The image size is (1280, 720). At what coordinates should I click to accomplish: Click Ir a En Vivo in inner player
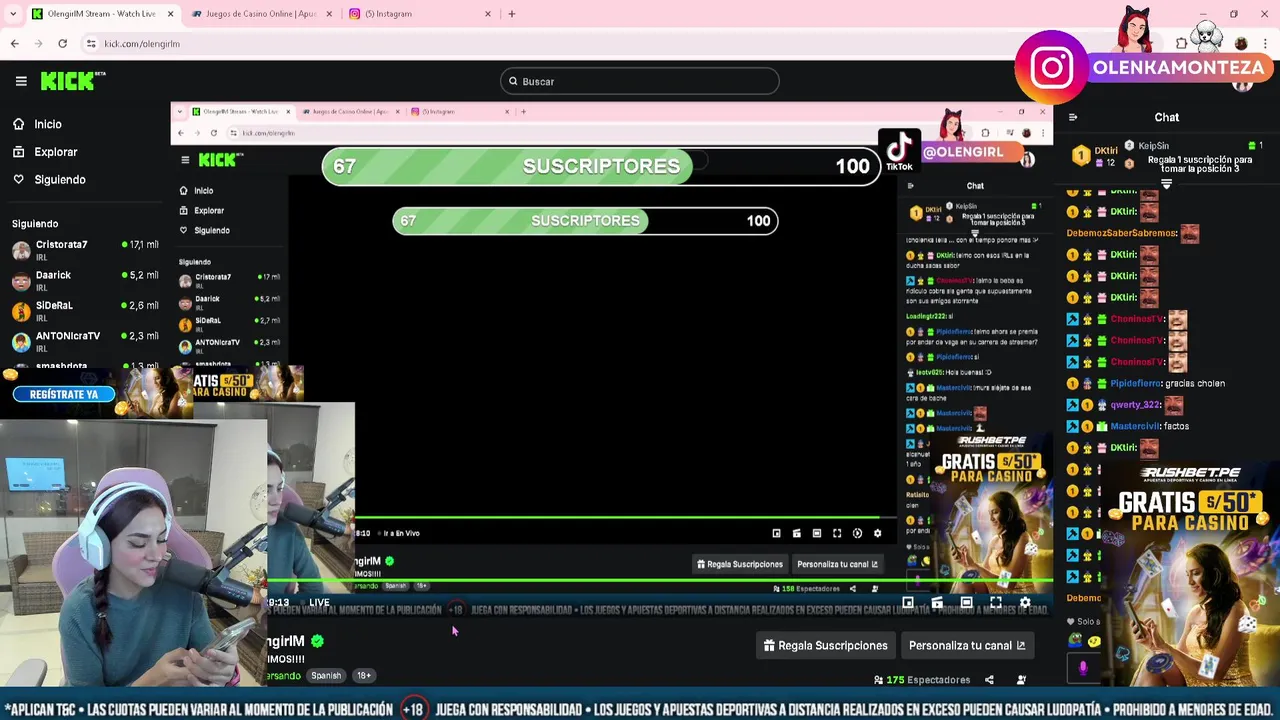click(x=401, y=533)
